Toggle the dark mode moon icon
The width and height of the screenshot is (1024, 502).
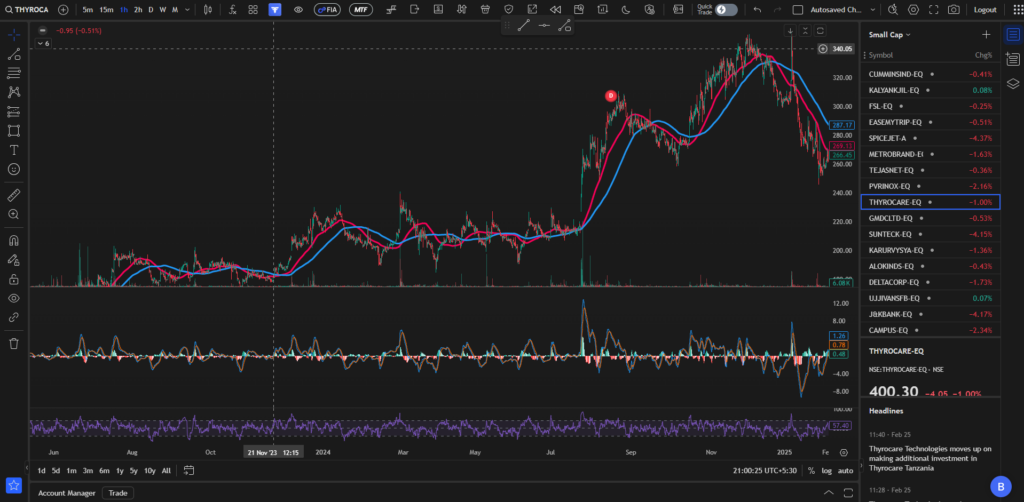(626, 10)
